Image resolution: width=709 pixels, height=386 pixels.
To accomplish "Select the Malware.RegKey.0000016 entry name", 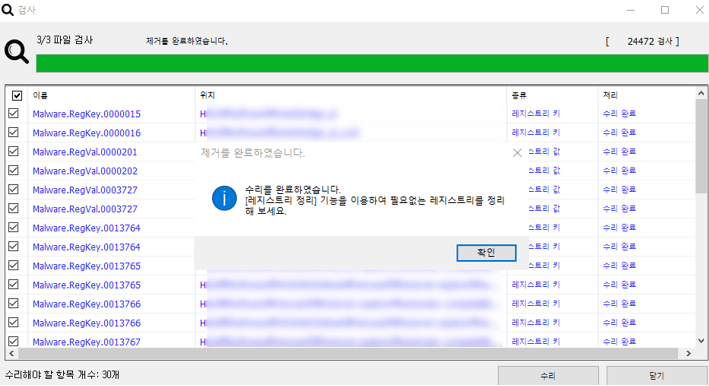I will [x=86, y=133].
